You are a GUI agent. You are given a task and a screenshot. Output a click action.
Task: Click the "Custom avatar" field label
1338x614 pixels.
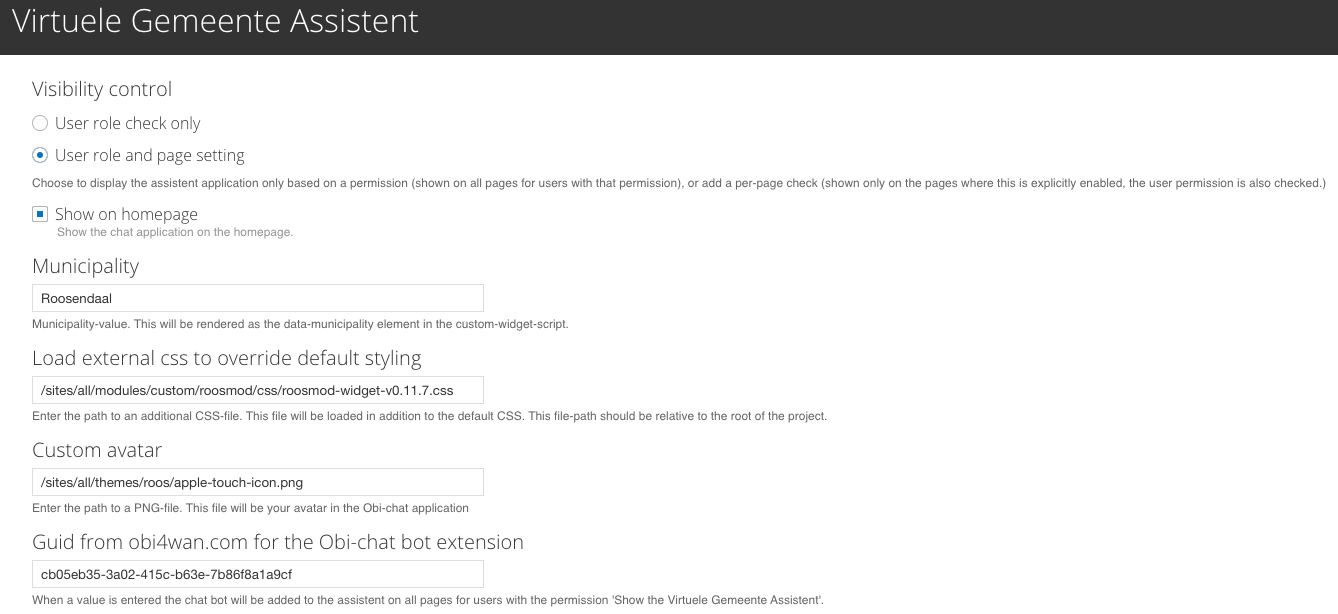tap(97, 450)
